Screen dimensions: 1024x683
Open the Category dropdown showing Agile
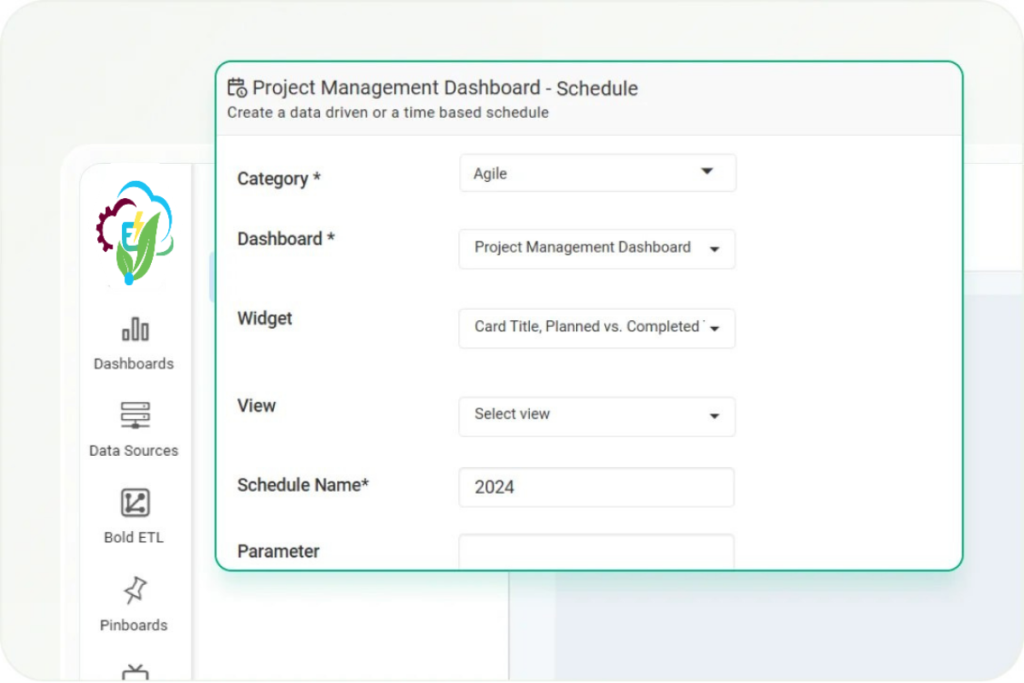pyautogui.click(x=597, y=173)
